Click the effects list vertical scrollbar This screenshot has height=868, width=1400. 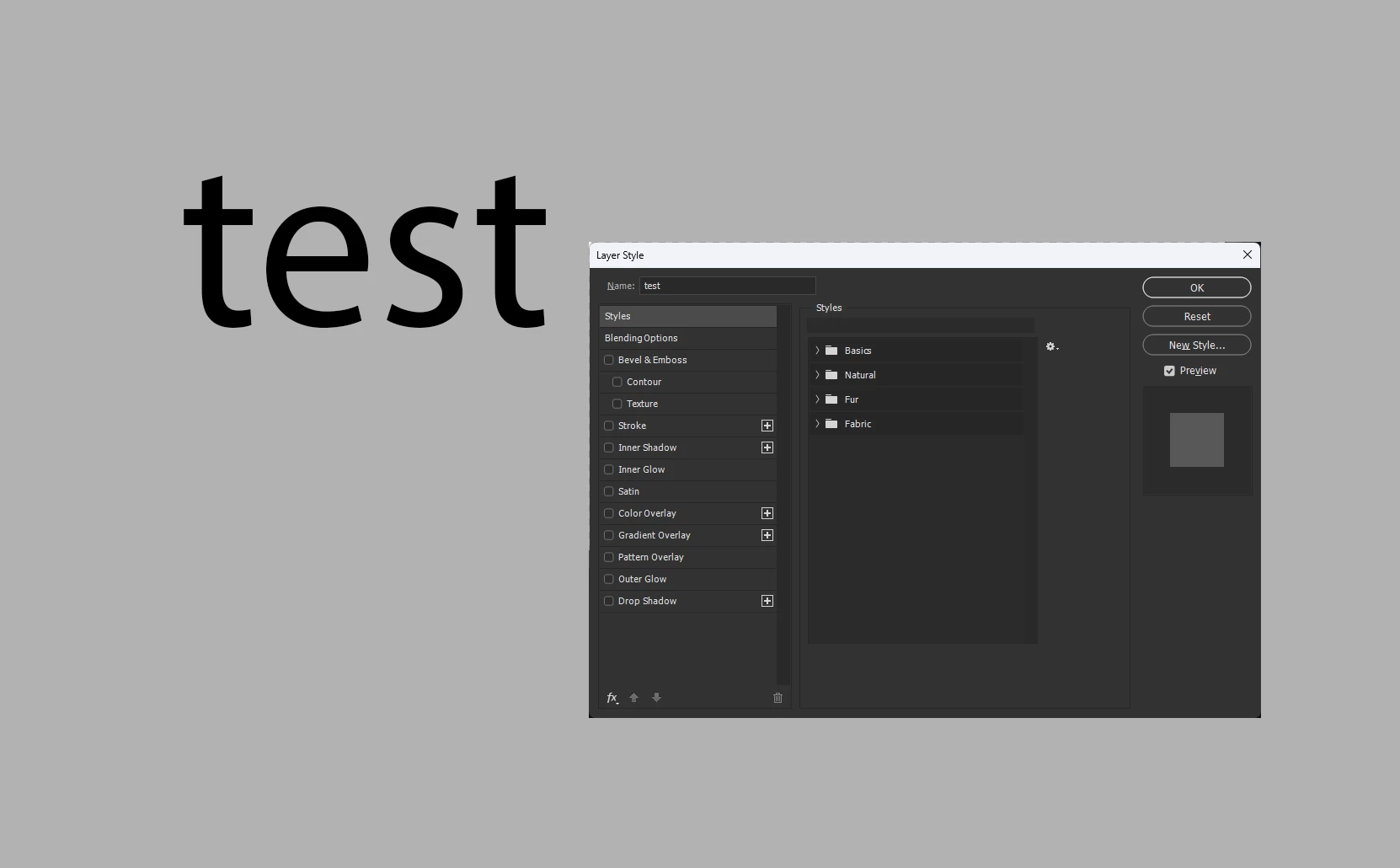pyautogui.click(x=783, y=495)
